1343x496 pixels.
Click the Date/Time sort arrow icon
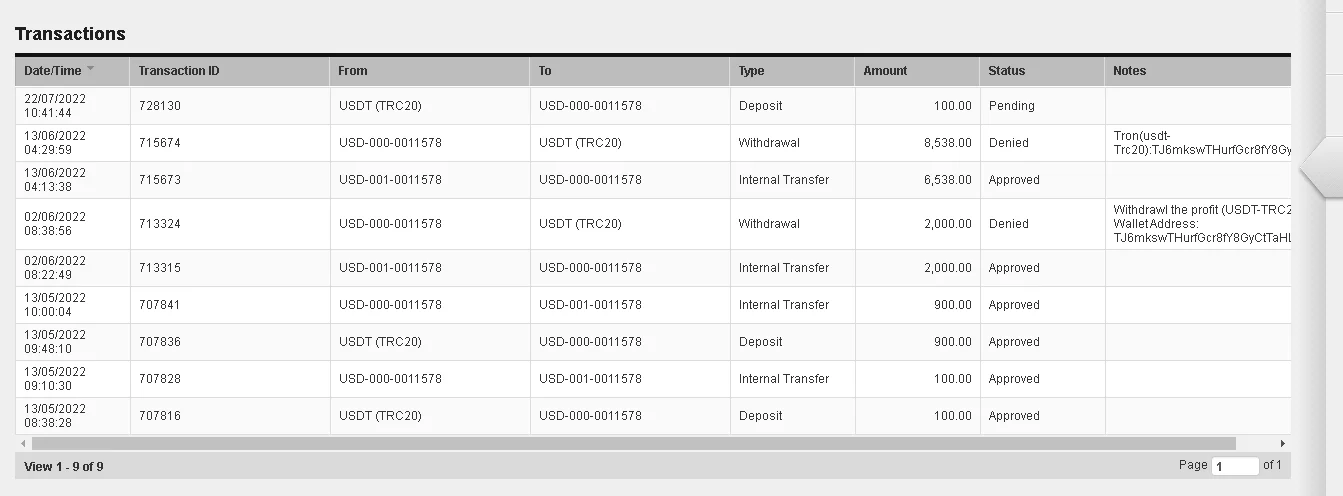[91, 70]
